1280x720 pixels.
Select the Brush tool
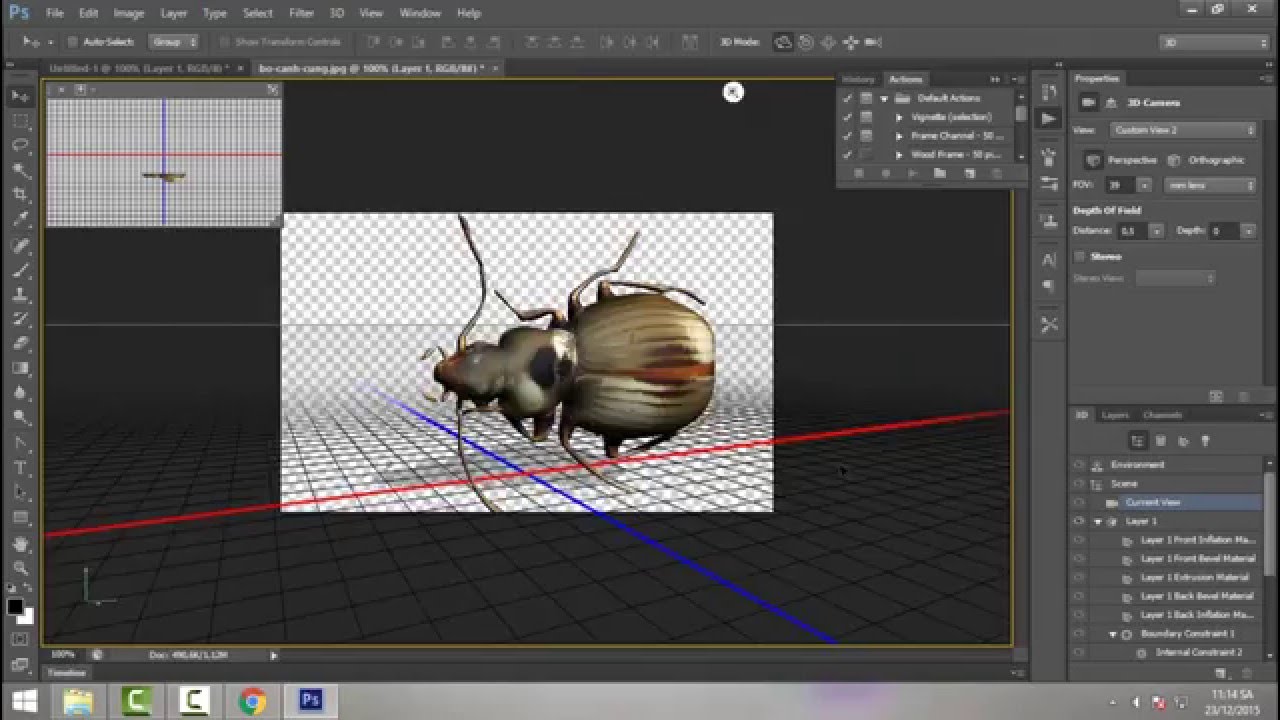click(20, 270)
